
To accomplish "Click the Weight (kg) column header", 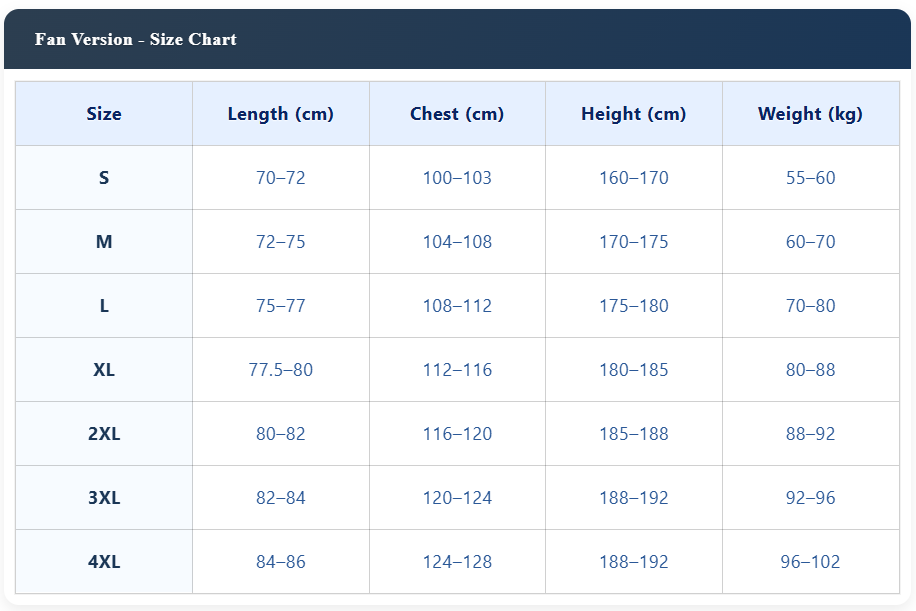I will [810, 114].
